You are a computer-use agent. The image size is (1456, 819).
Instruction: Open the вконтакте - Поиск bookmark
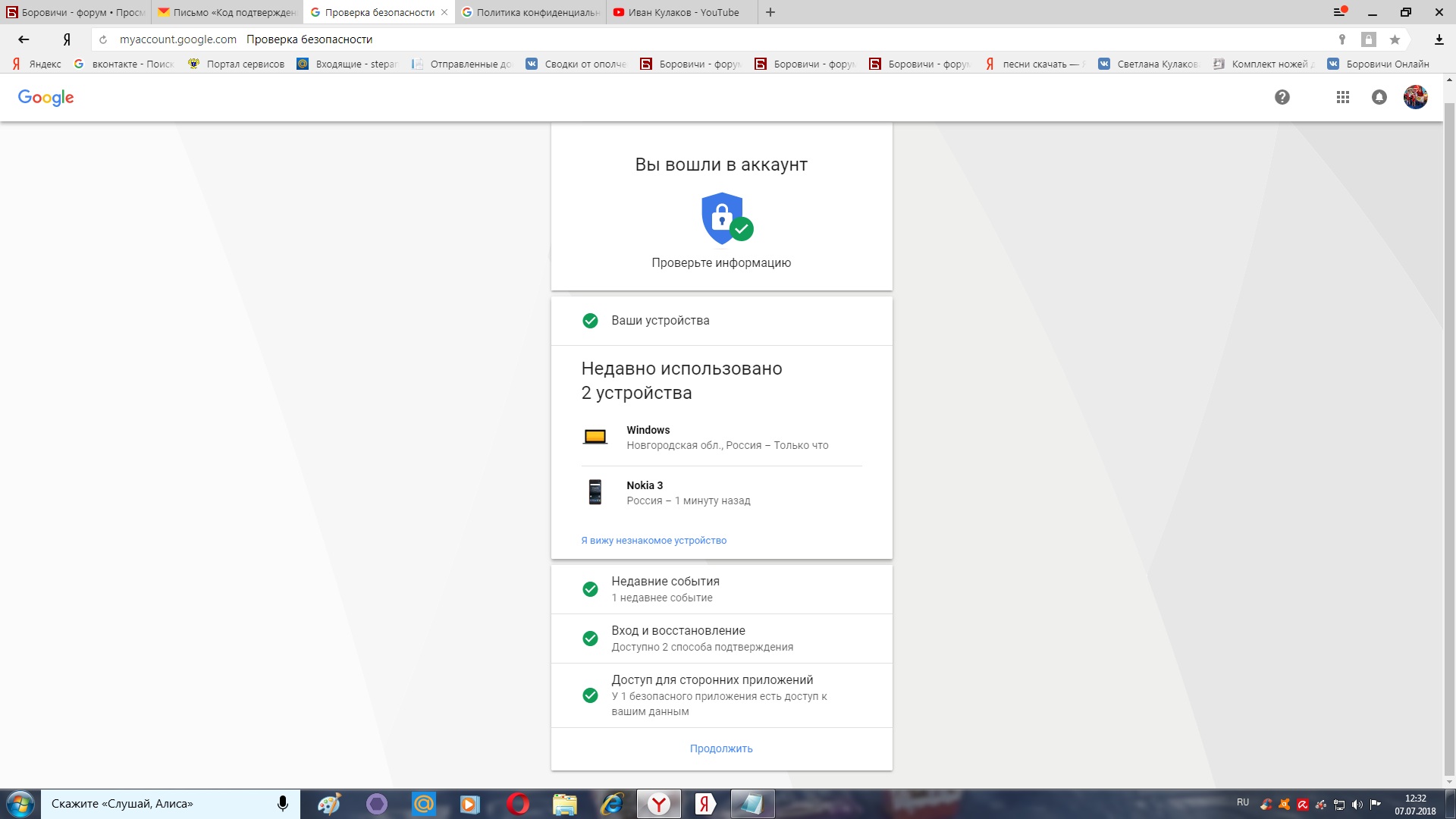[124, 64]
